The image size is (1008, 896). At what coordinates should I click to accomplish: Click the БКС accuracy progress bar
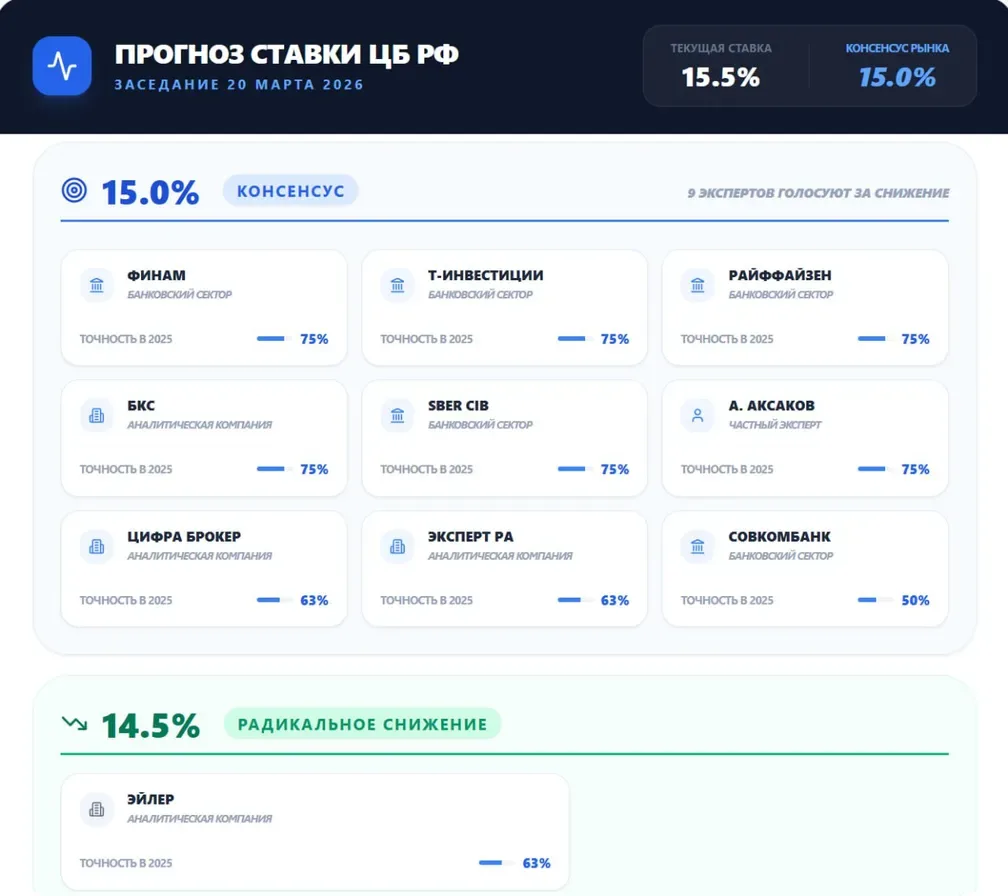[274, 469]
